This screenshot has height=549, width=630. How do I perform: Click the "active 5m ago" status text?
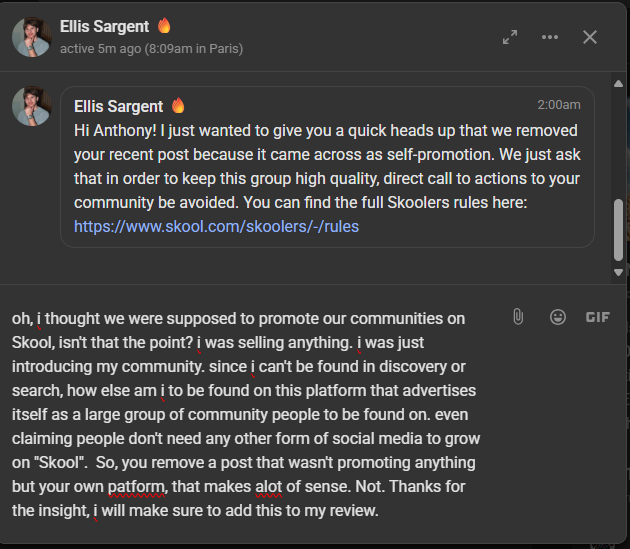pyautogui.click(x=151, y=48)
